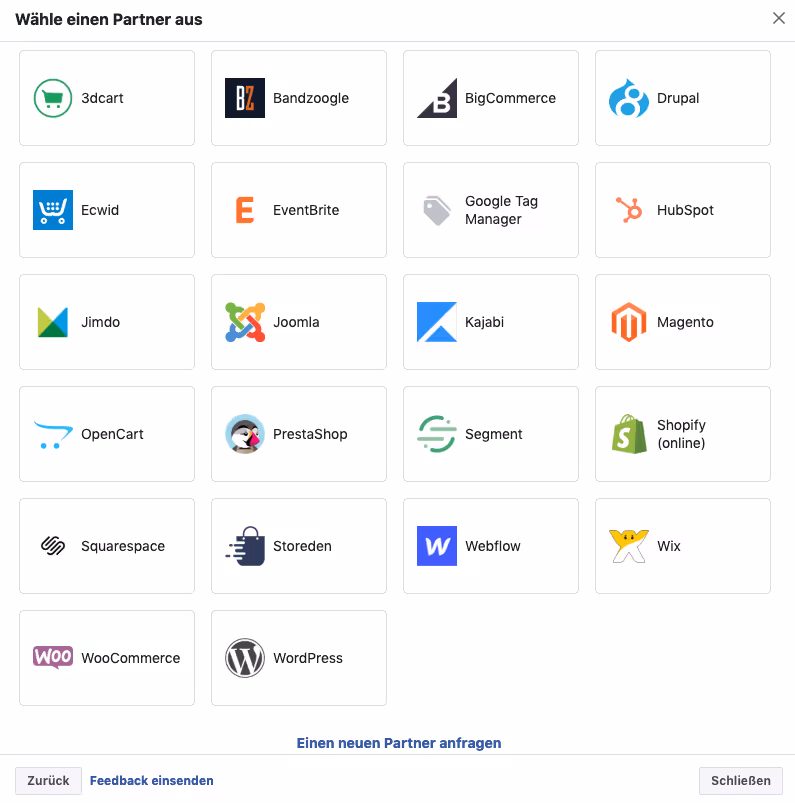The image size is (795, 803).
Task: Choose the Wix yellow logo
Action: (x=629, y=546)
